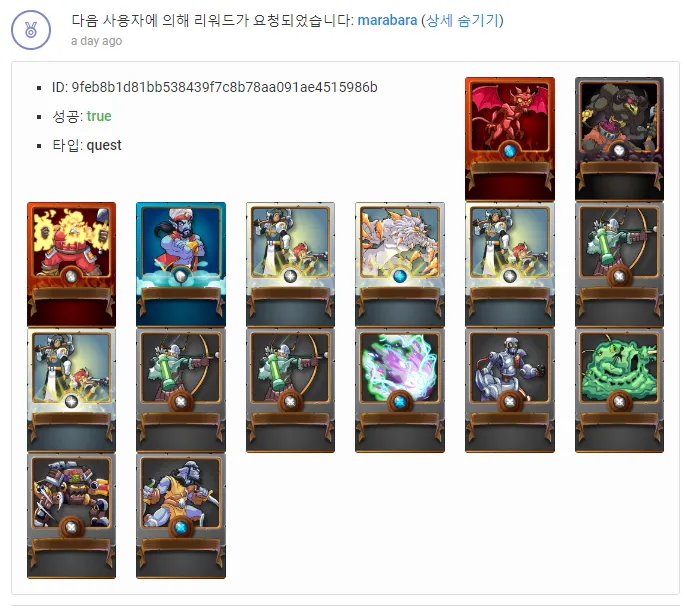
Task: Select the dark minotaur beast card
Action: tap(619, 139)
